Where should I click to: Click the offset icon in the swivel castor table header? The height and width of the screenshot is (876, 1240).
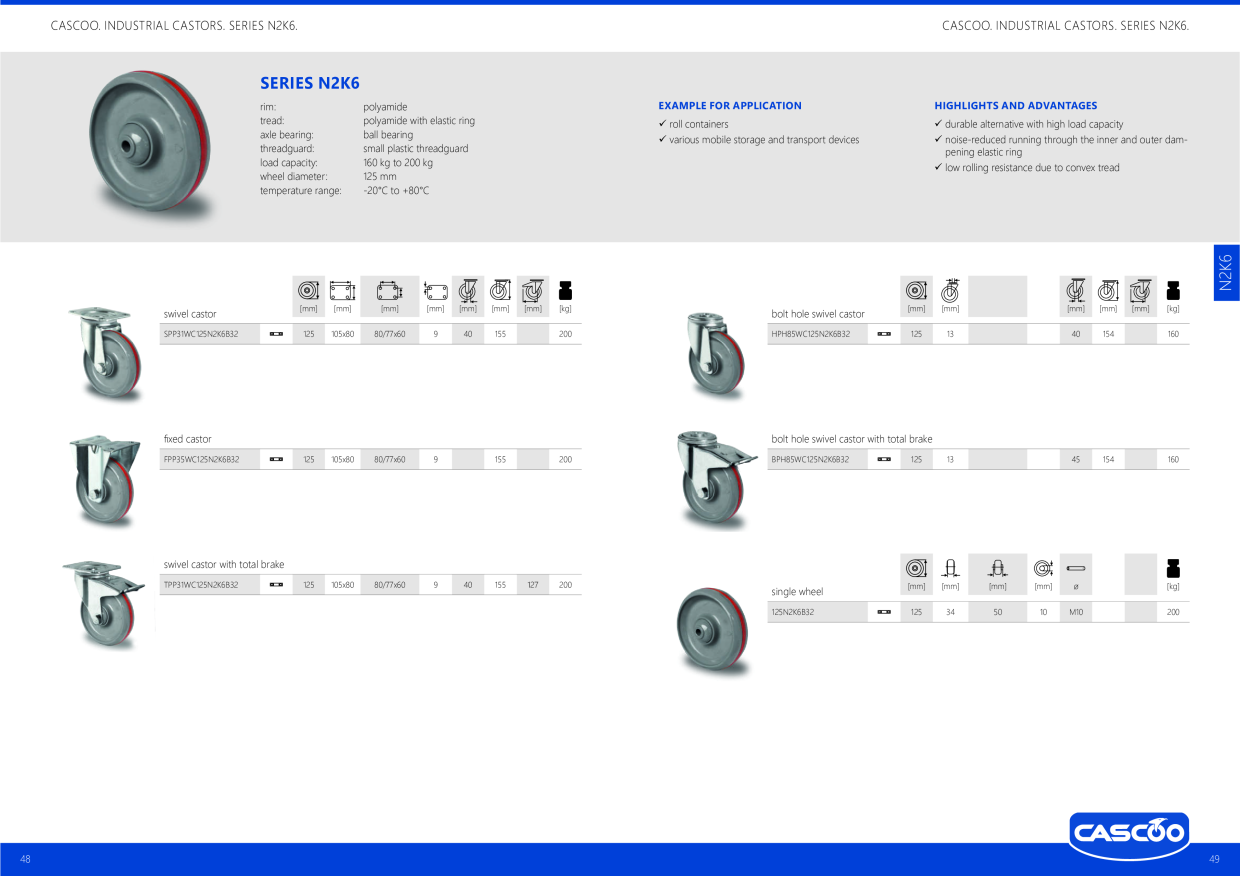467,291
